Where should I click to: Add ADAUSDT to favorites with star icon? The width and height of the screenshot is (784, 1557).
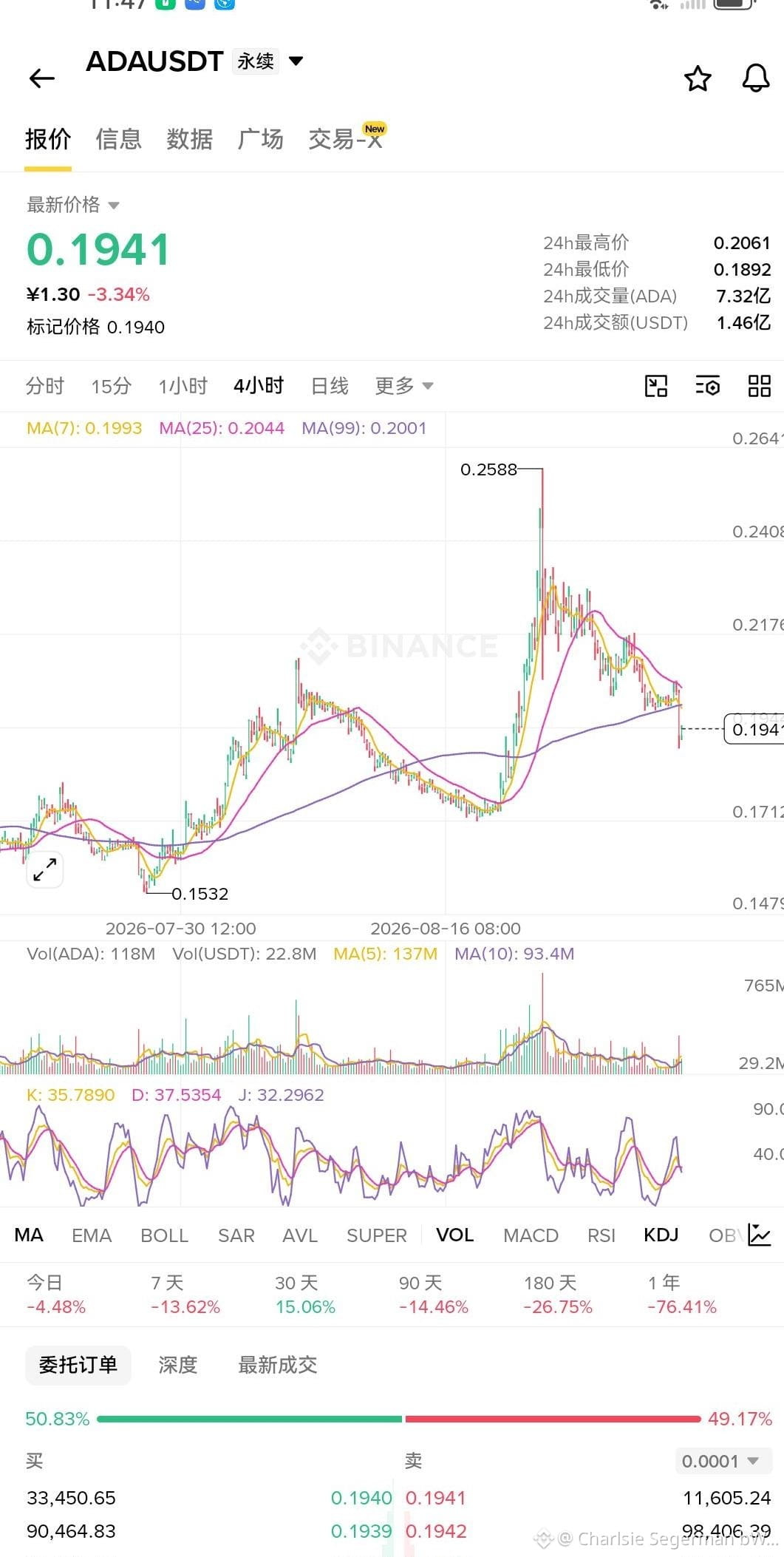tap(698, 78)
